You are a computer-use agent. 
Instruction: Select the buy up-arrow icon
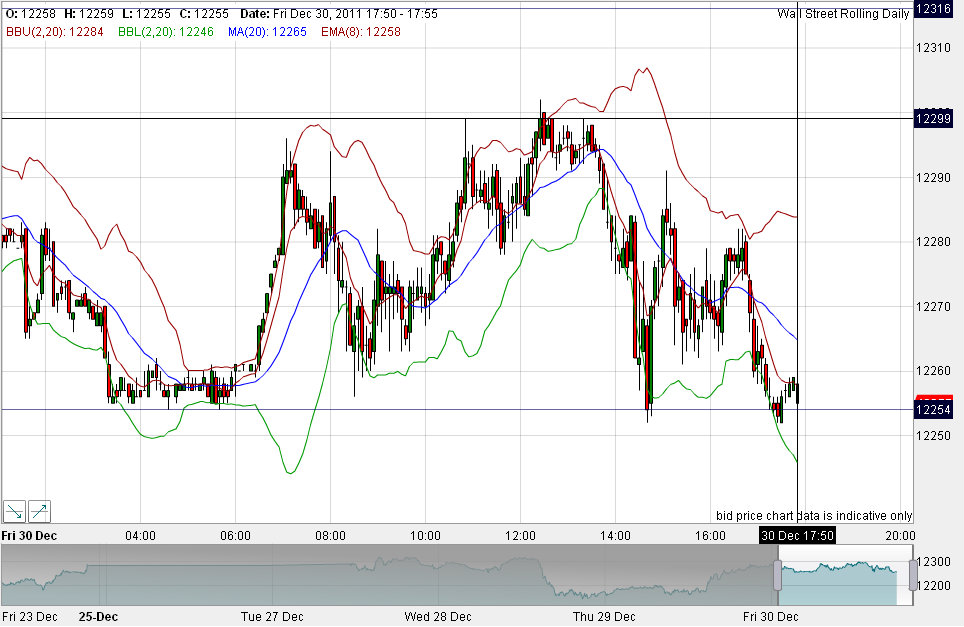(x=39, y=511)
